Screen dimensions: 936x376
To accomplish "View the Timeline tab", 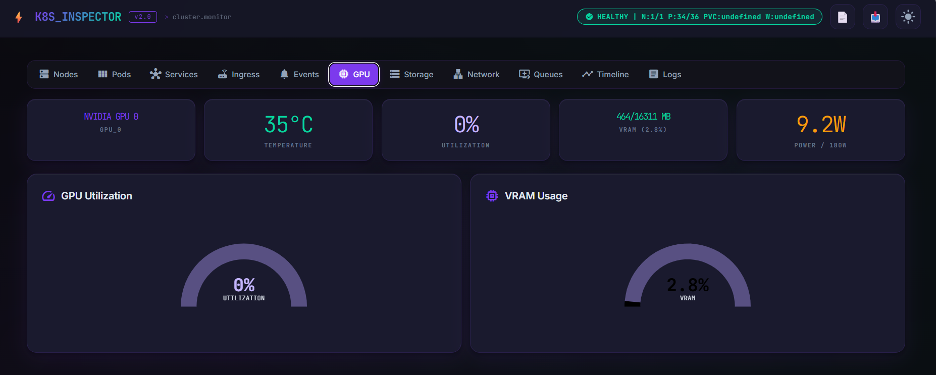I will pos(605,75).
